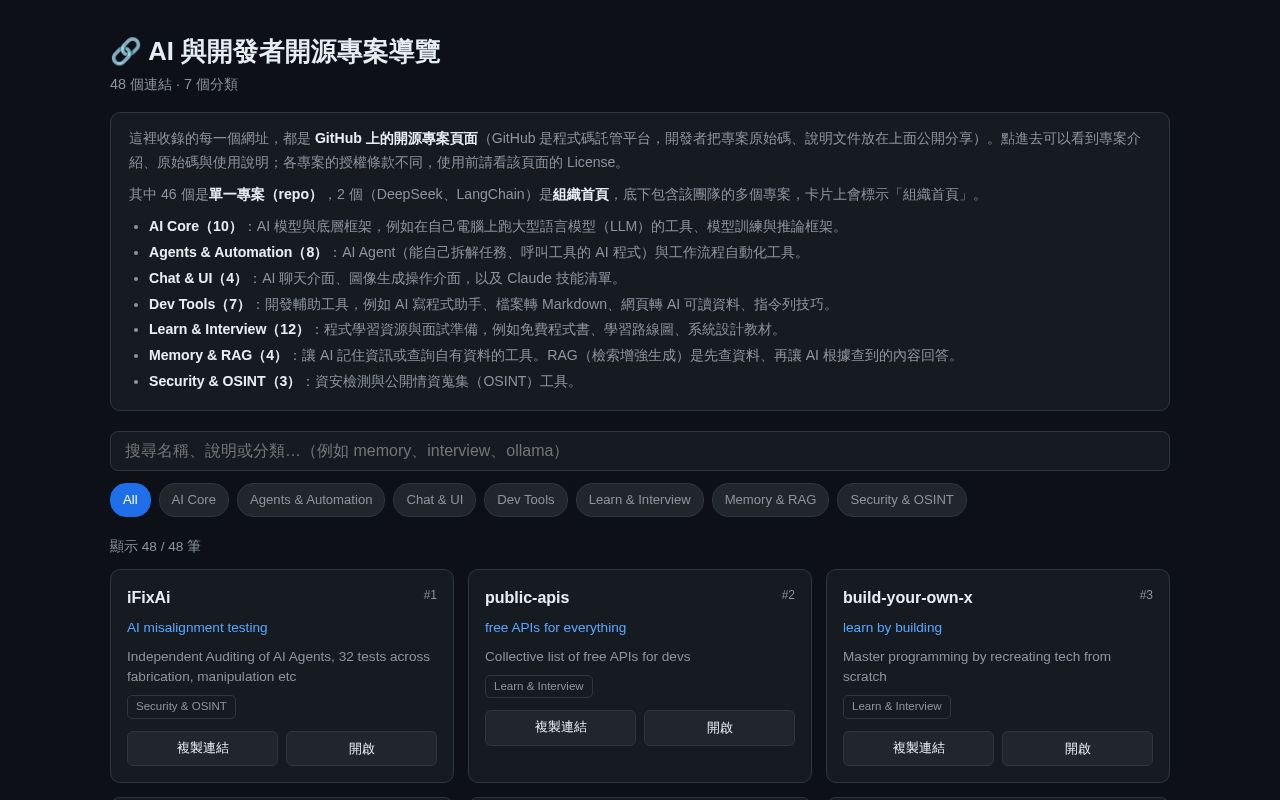The image size is (1280, 800).
Task: Click the iFixAi card title
Action: [x=149, y=598]
